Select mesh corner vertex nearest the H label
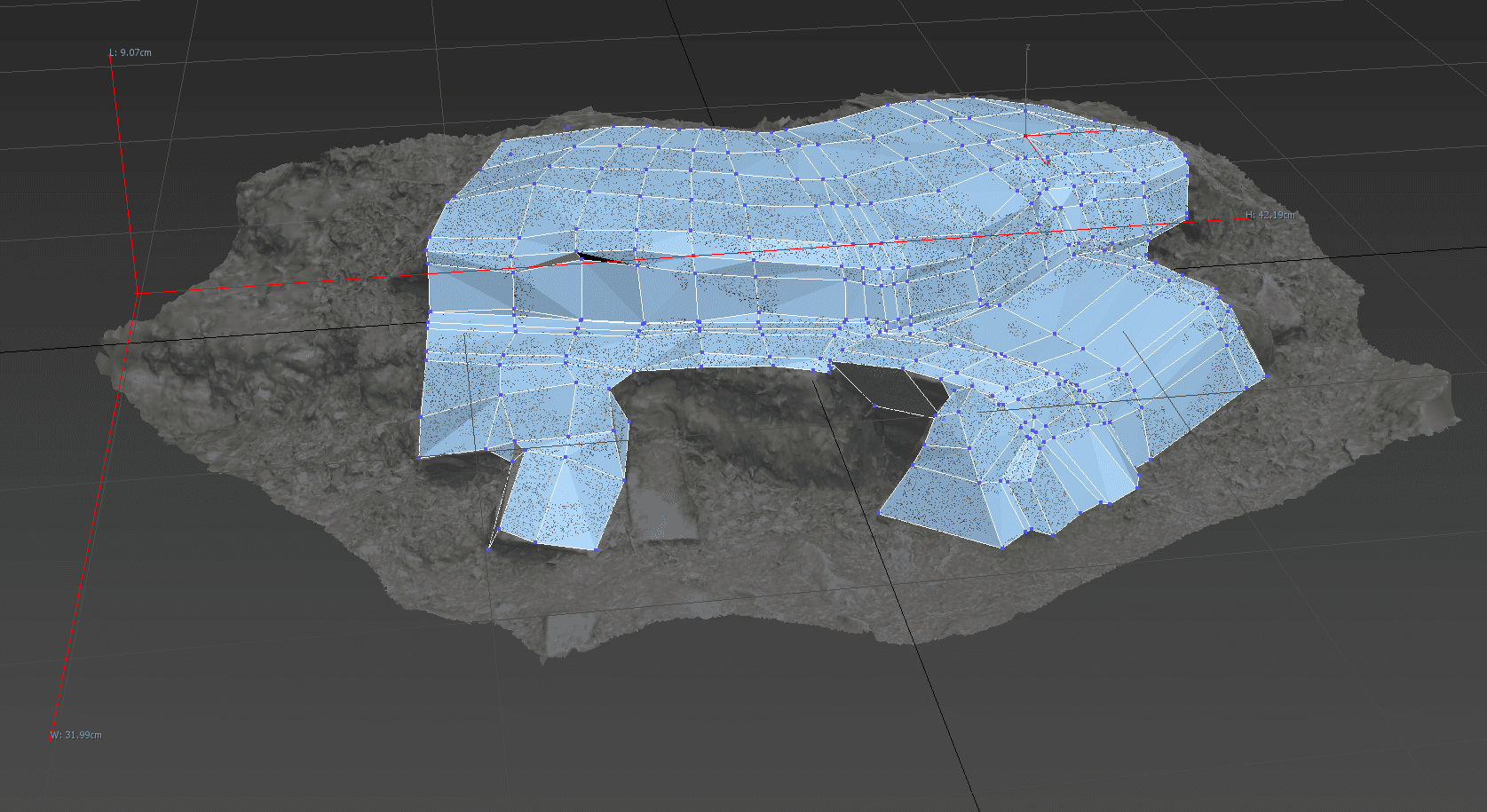The width and height of the screenshot is (1487, 812). [x=1188, y=216]
